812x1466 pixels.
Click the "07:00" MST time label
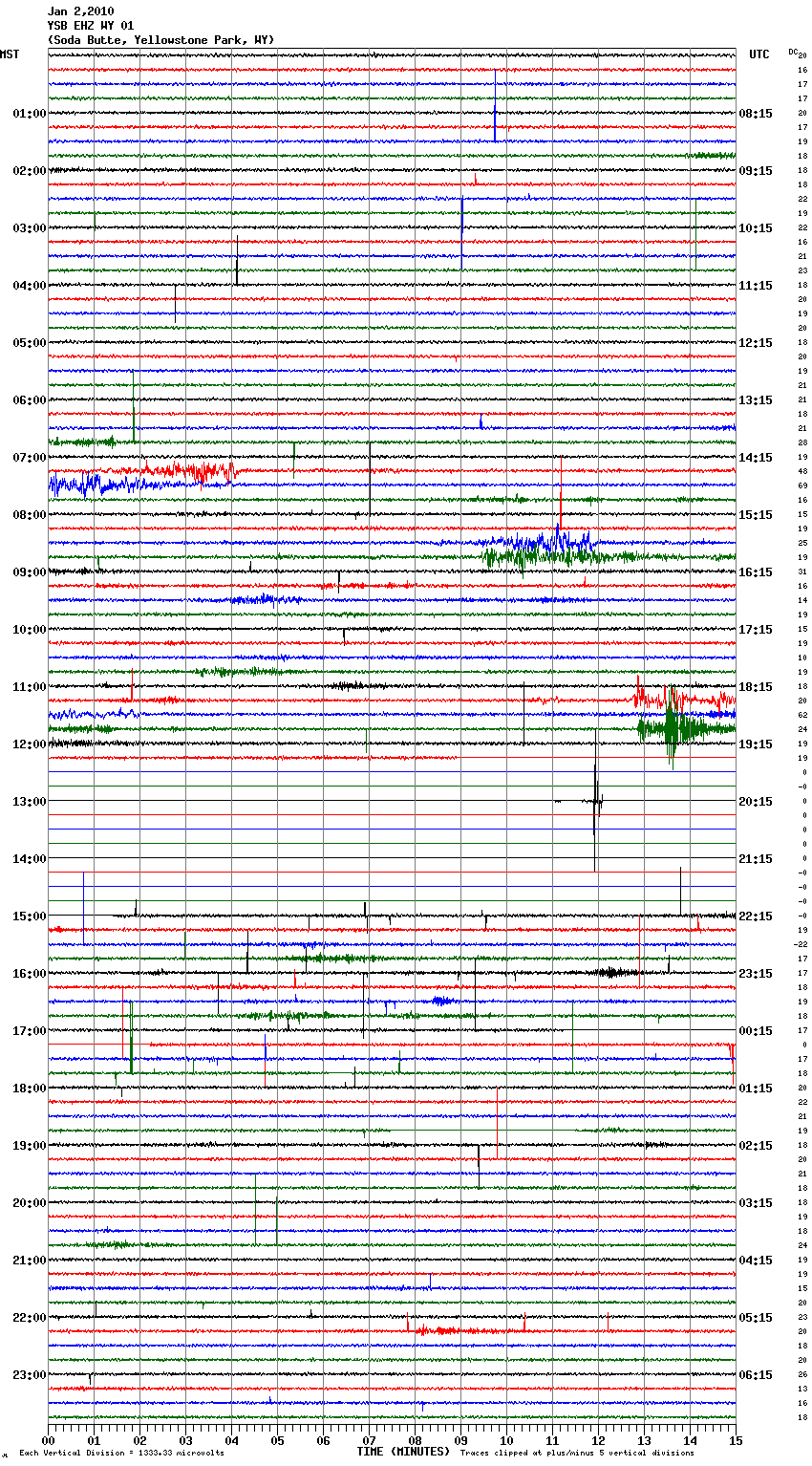point(30,458)
